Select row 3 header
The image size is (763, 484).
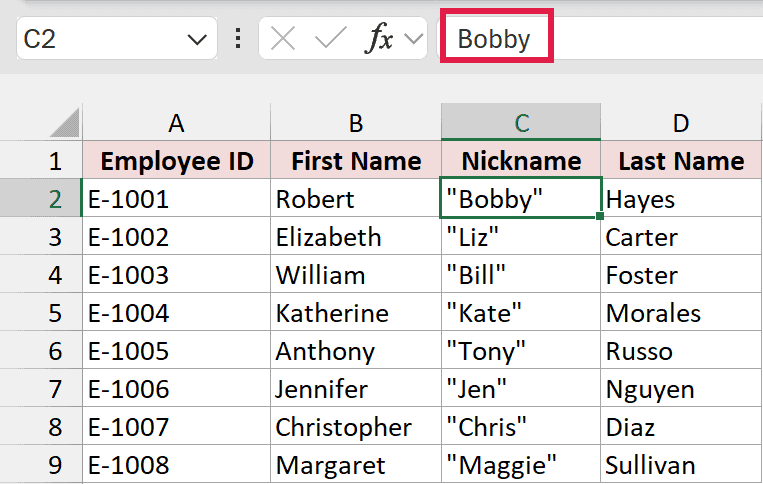41,236
